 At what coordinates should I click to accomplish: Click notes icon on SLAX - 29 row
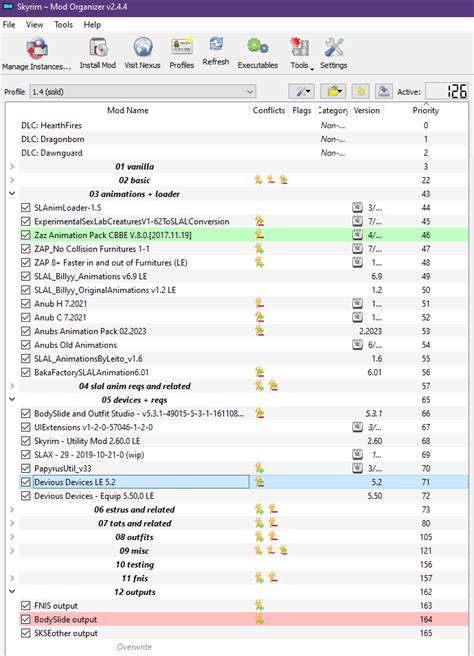click(357, 454)
